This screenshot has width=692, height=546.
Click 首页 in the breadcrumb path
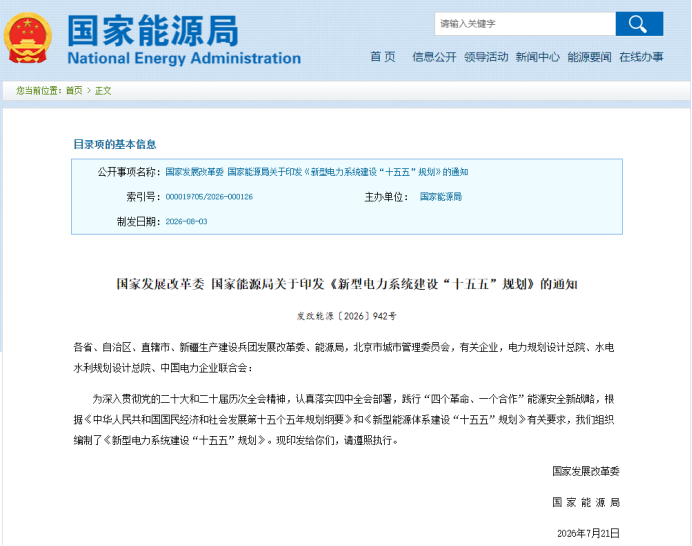[x=74, y=90]
